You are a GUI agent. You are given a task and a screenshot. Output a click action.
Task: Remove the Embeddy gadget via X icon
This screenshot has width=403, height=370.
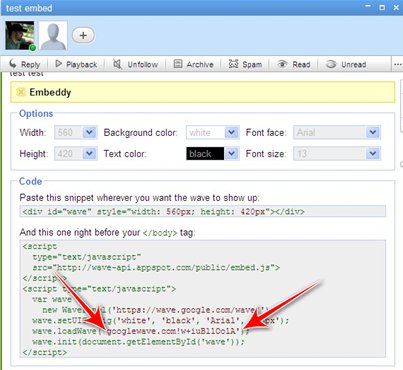coord(21,92)
